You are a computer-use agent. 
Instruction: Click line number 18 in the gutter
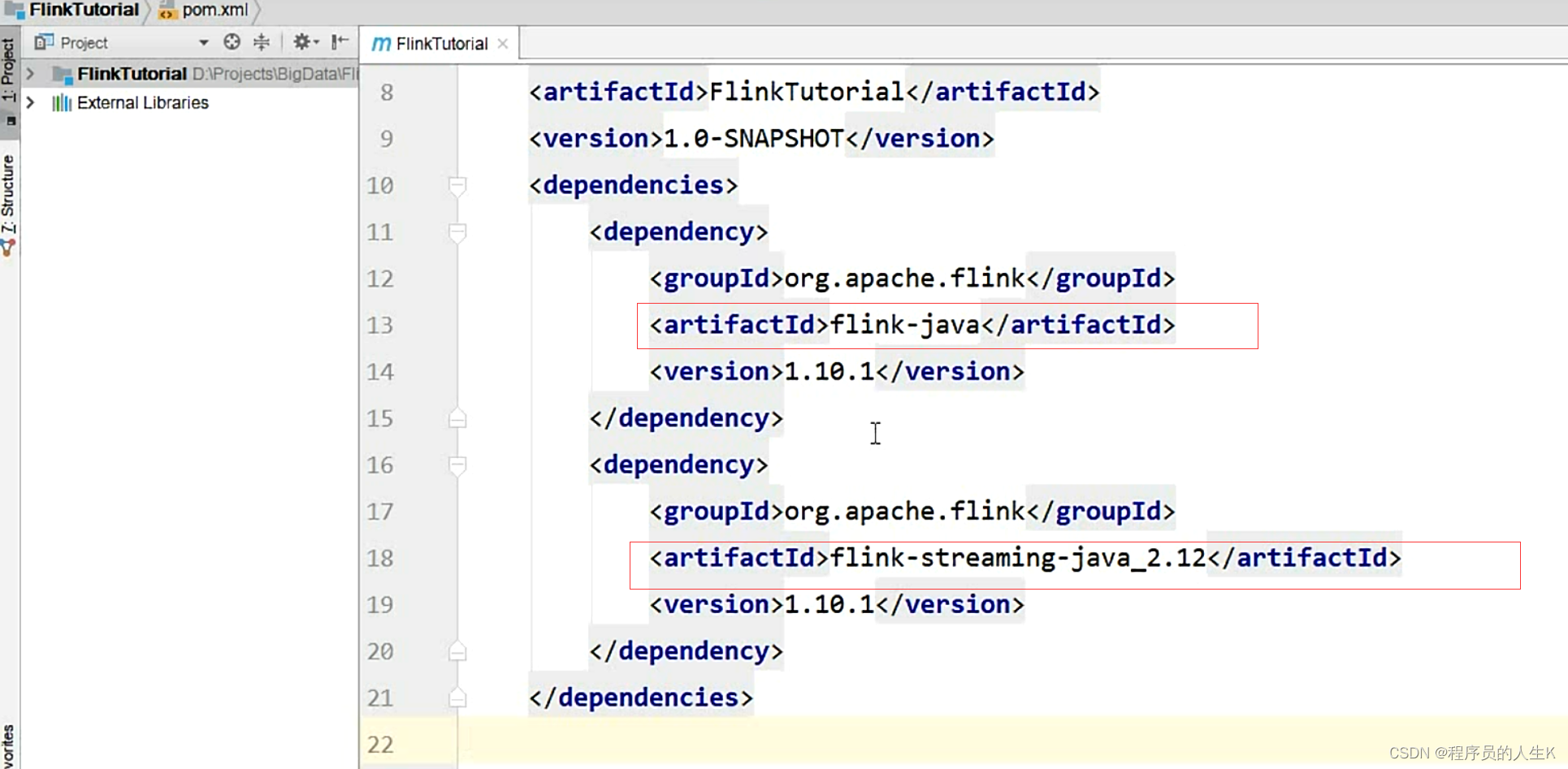pos(380,559)
